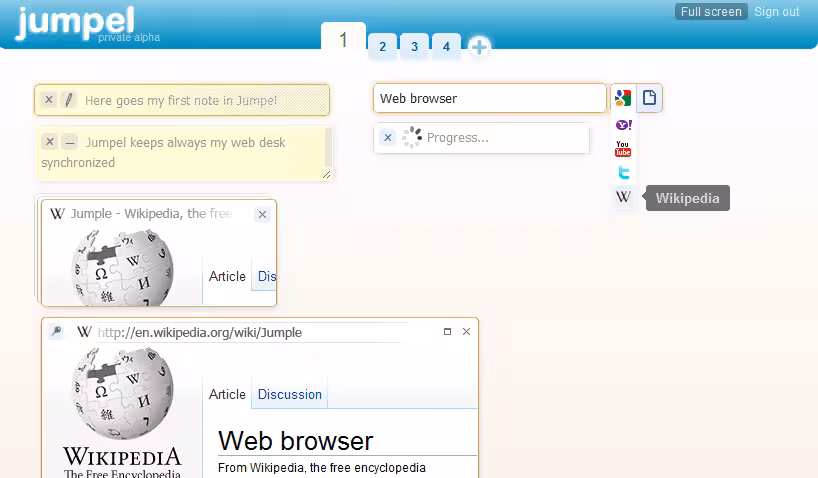Screen dimensions: 818x478
Task: Open the Google search engine selector
Action: pos(623,98)
